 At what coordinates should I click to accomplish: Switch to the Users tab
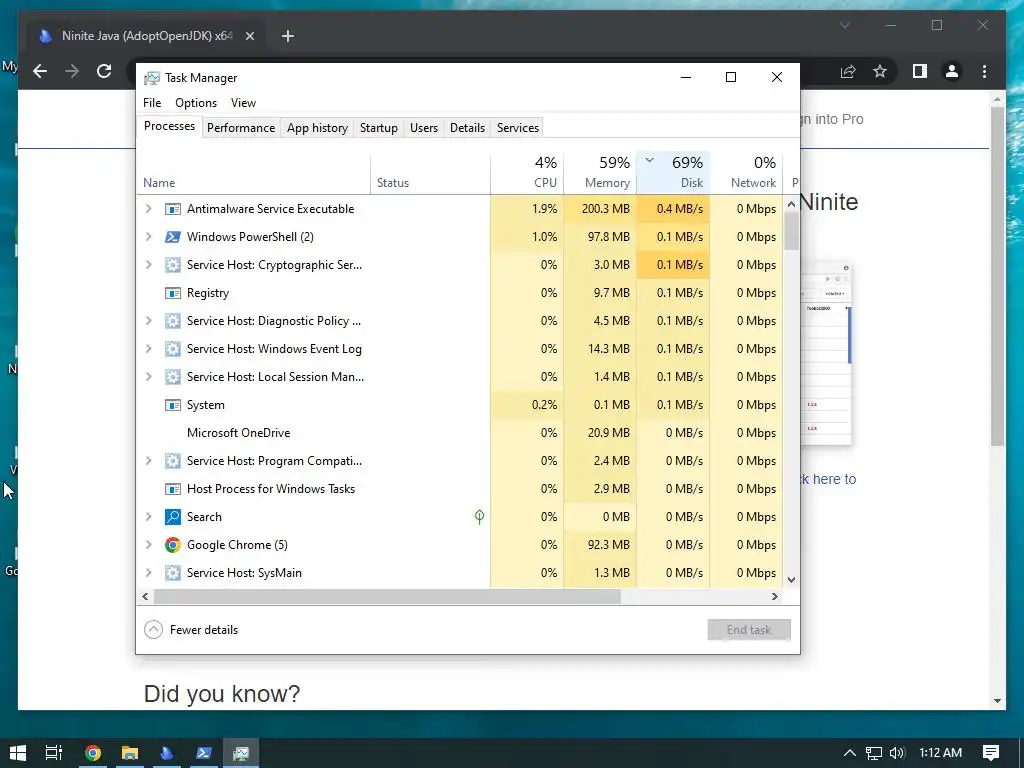point(424,128)
